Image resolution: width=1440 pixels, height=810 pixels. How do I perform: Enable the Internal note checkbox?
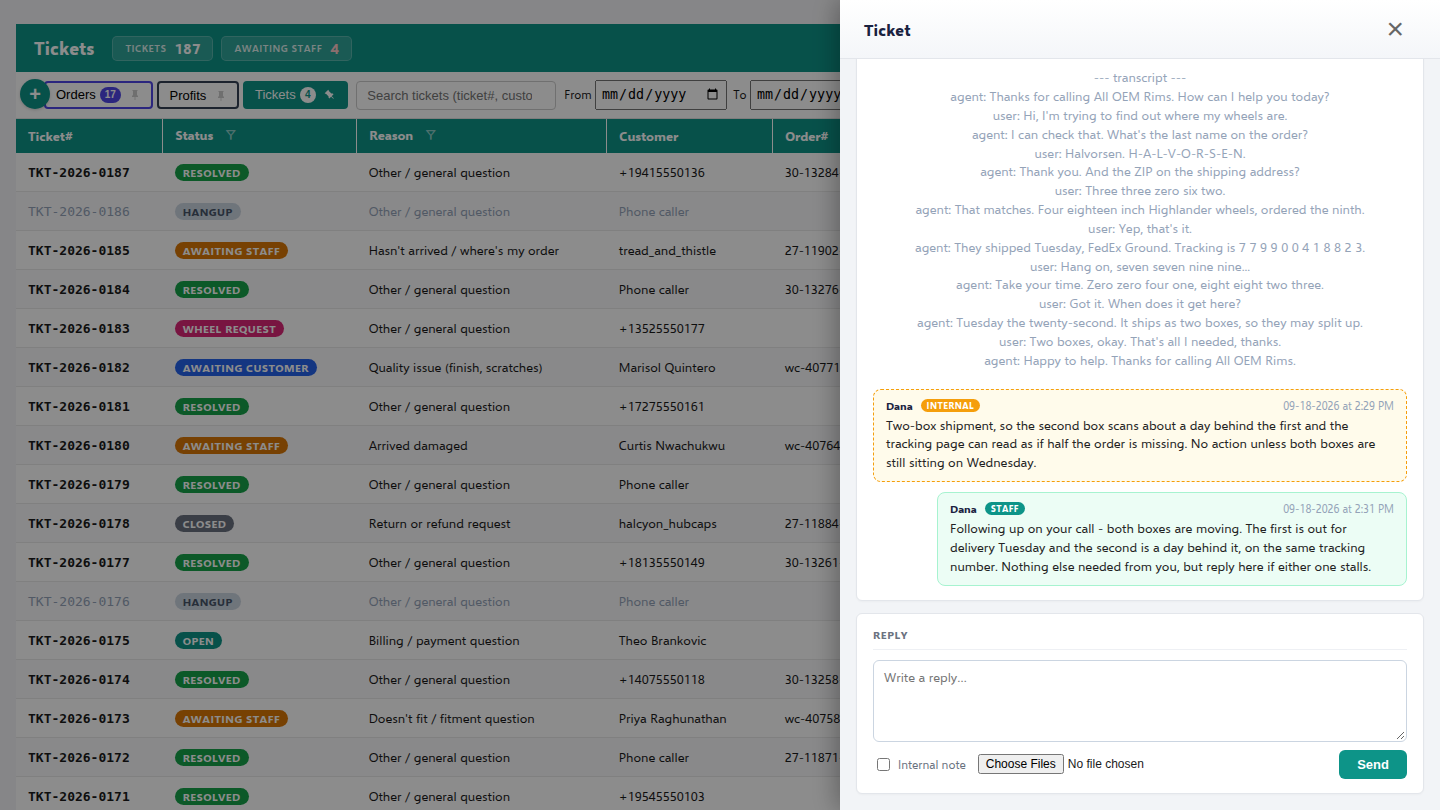point(883,765)
